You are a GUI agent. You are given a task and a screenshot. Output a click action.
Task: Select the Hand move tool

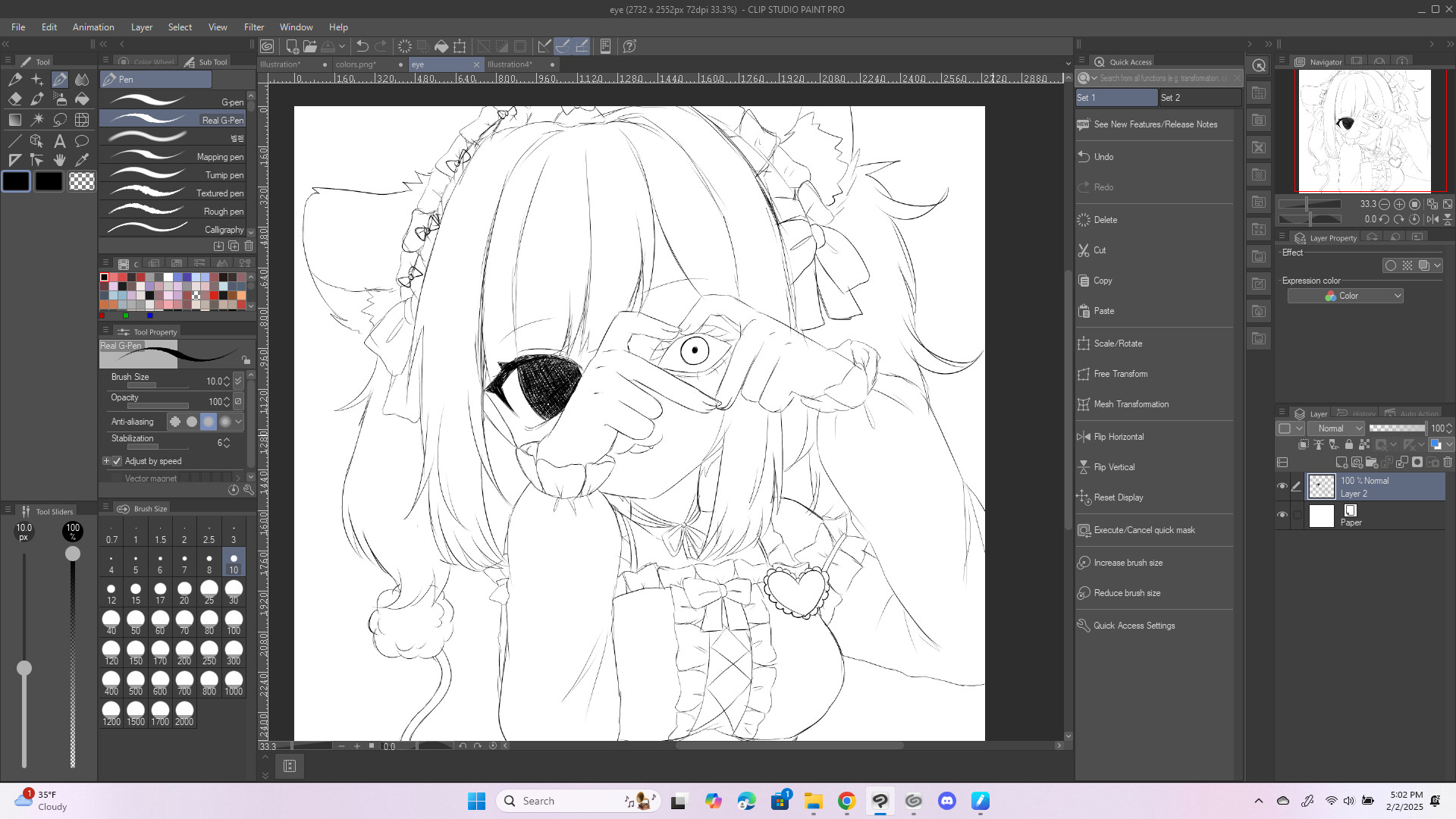59,159
